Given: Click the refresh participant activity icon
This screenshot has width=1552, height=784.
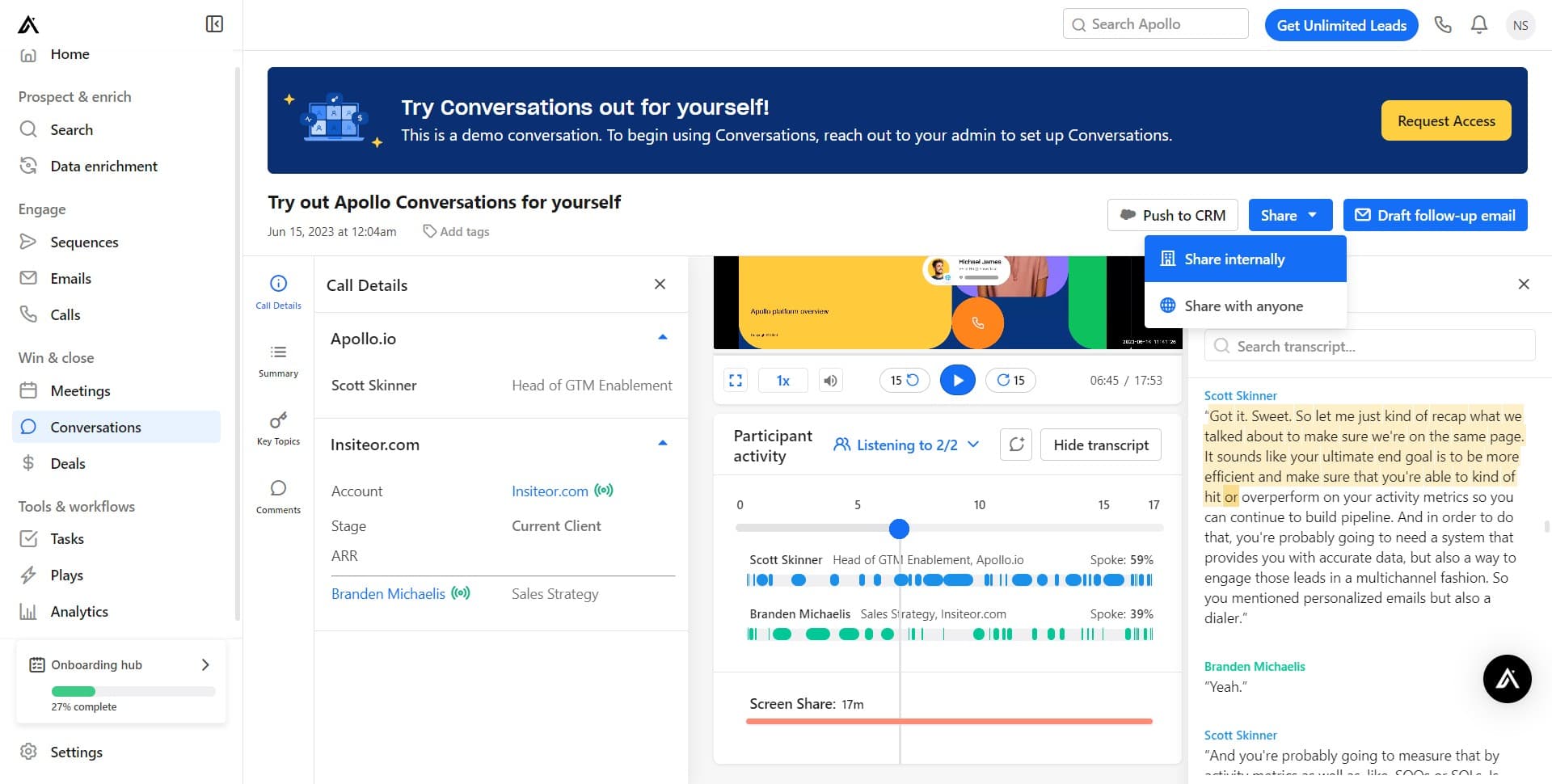Looking at the screenshot, I should coord(1016,445).
